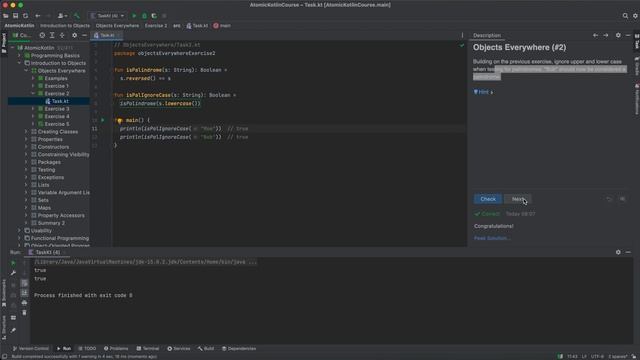The image size is (640, 360).
Task: Click the blue Check button
Action: pyautogui.click(x=488, y=199)
